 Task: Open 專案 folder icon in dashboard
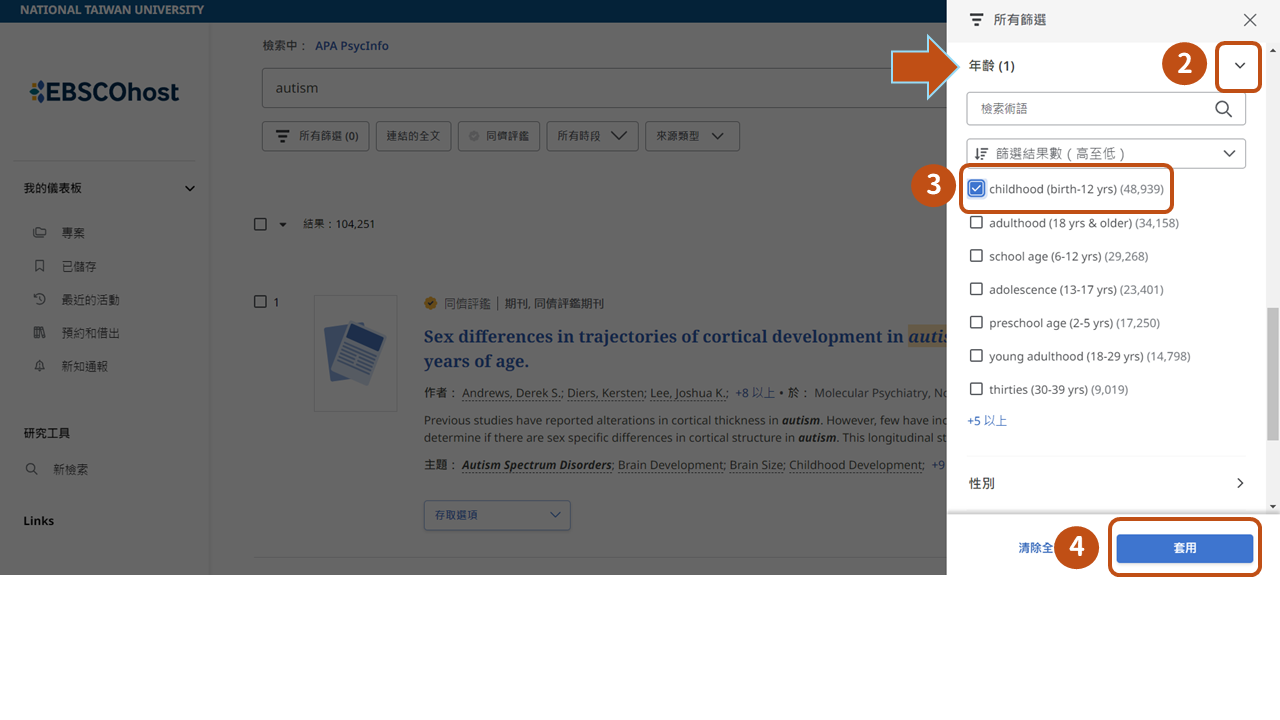click(40, 233)
